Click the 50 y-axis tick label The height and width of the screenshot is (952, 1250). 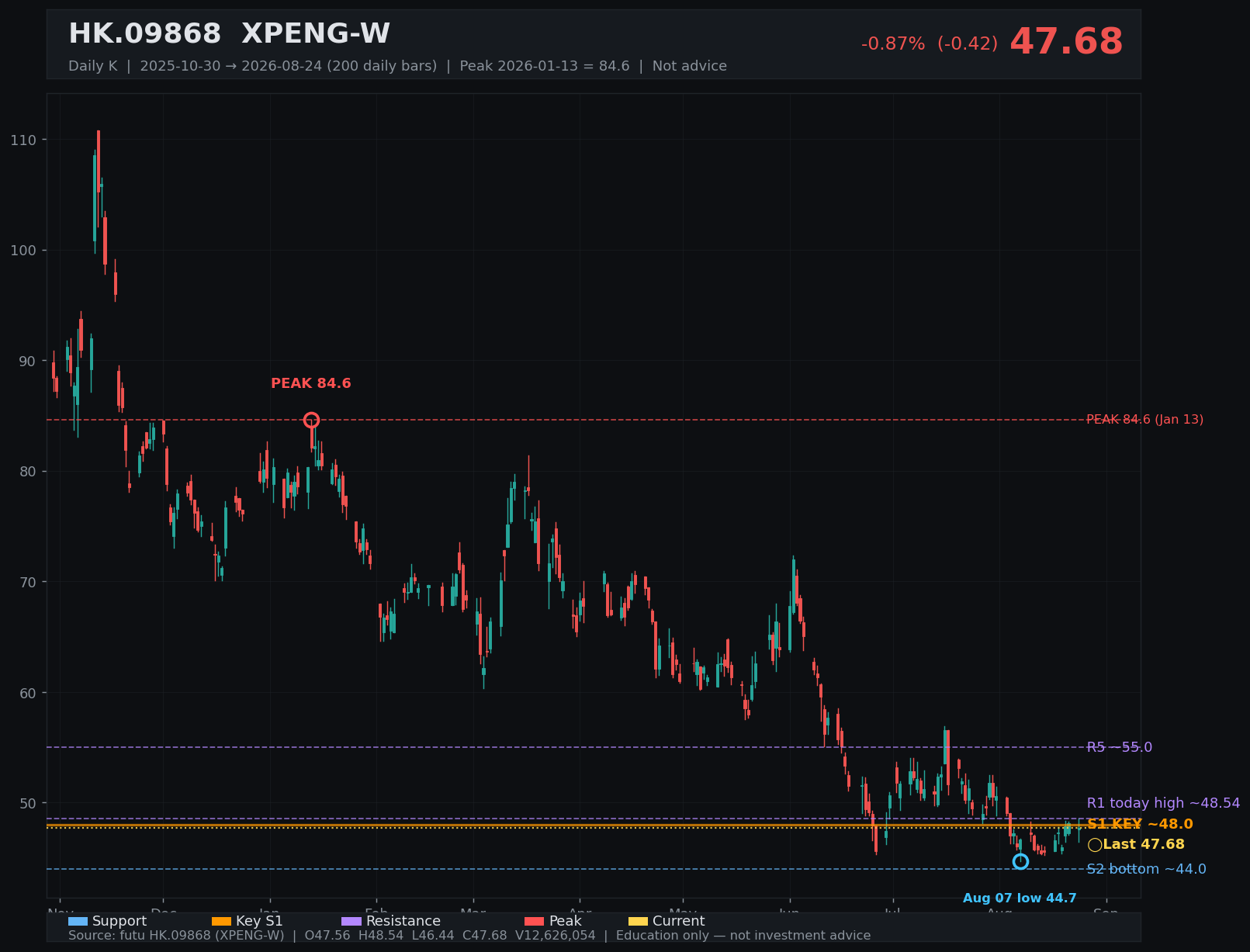(x=27, y=803)
